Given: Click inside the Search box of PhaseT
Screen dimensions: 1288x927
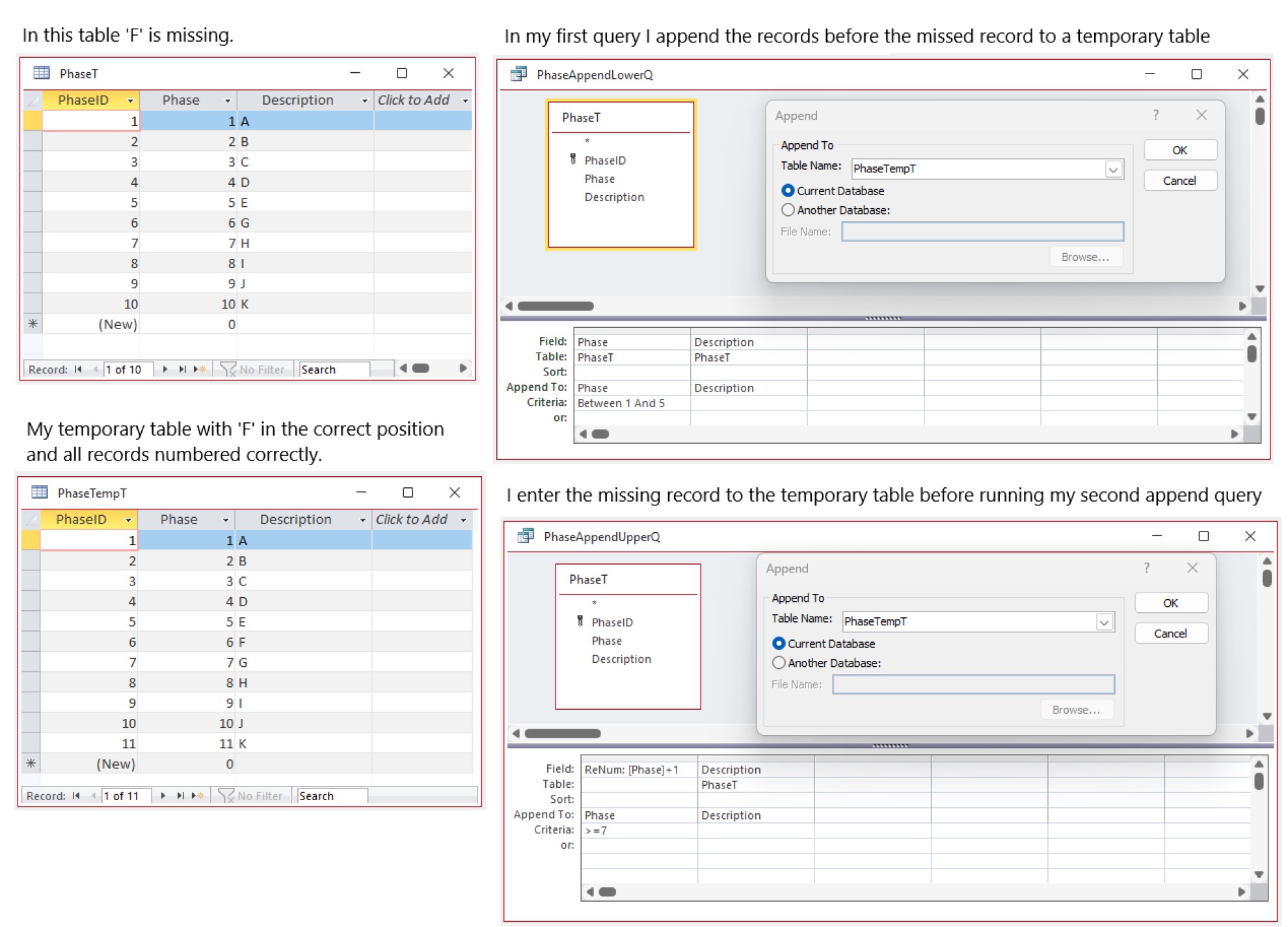Looking at the screenshot, I should pos(333,369).
